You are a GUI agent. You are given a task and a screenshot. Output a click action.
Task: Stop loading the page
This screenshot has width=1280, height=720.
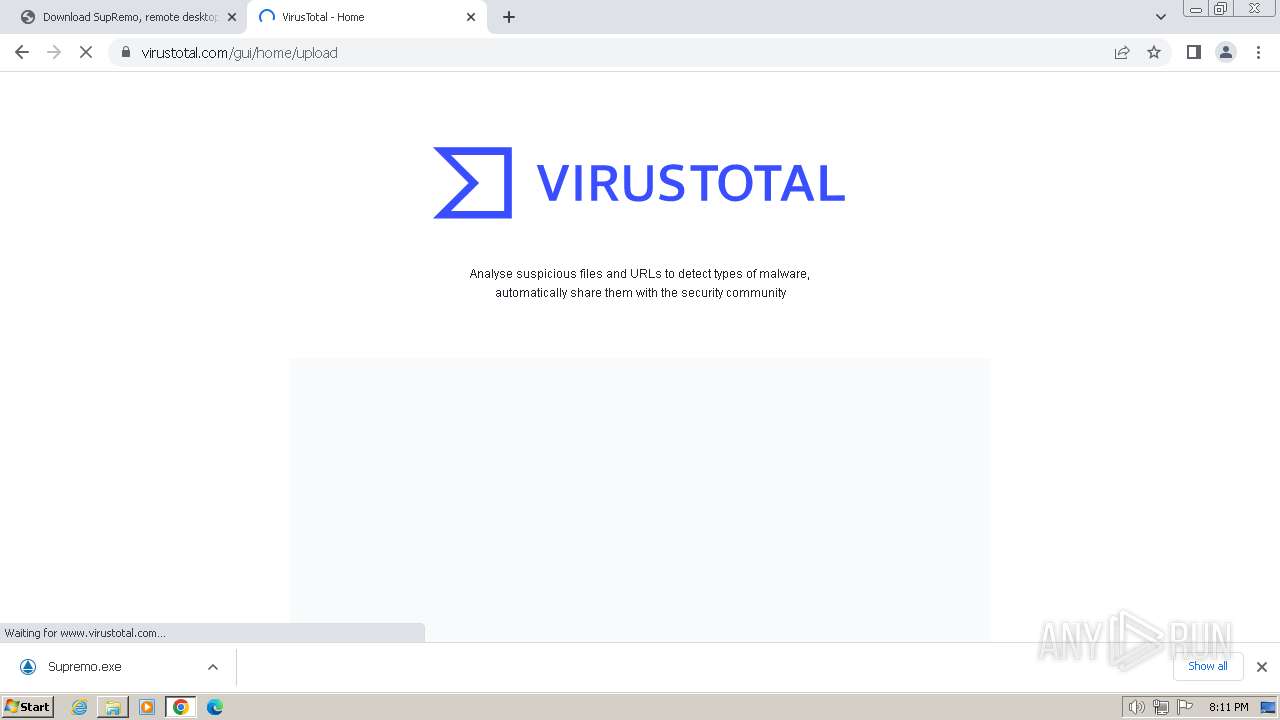[86, 52]
